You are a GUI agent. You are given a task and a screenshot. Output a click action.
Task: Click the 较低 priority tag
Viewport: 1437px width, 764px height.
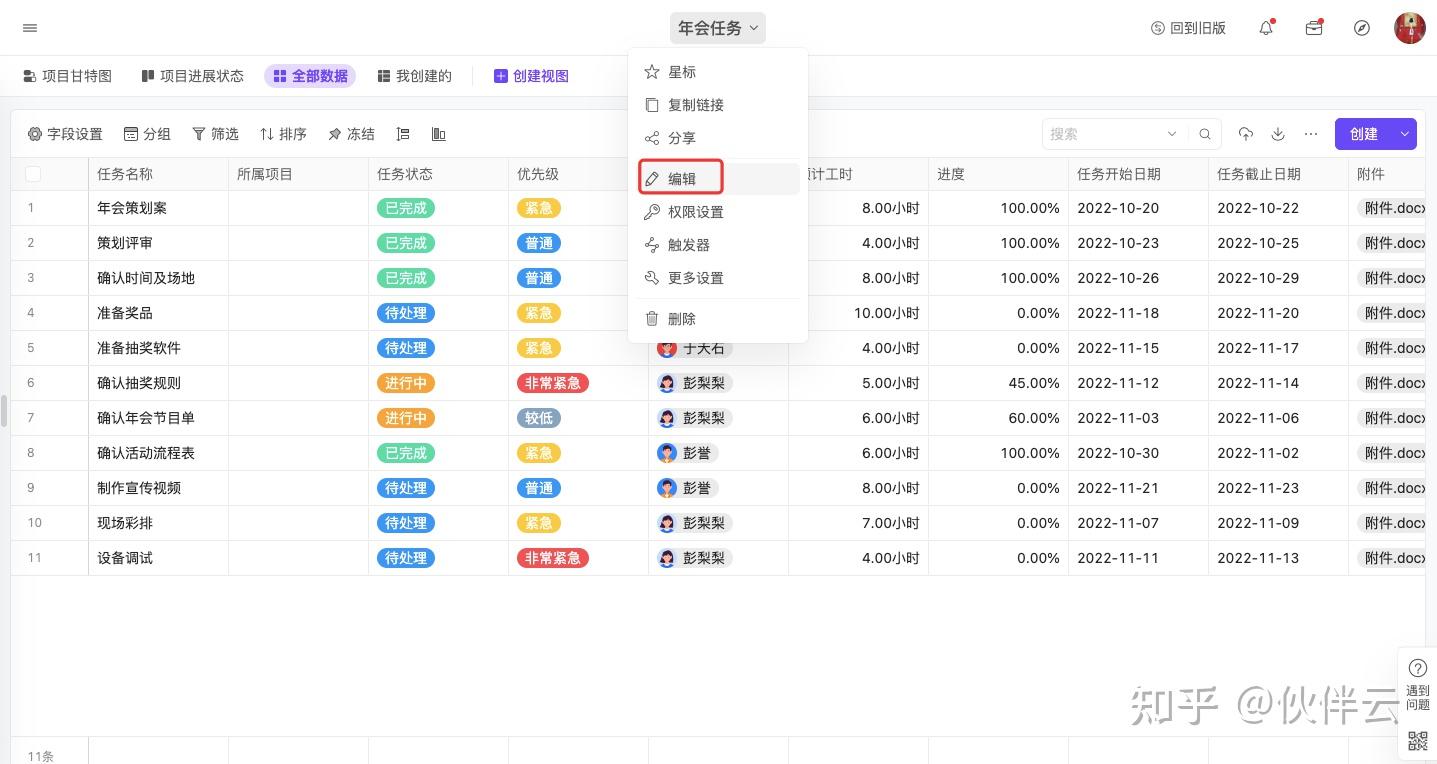click(539, 418)
